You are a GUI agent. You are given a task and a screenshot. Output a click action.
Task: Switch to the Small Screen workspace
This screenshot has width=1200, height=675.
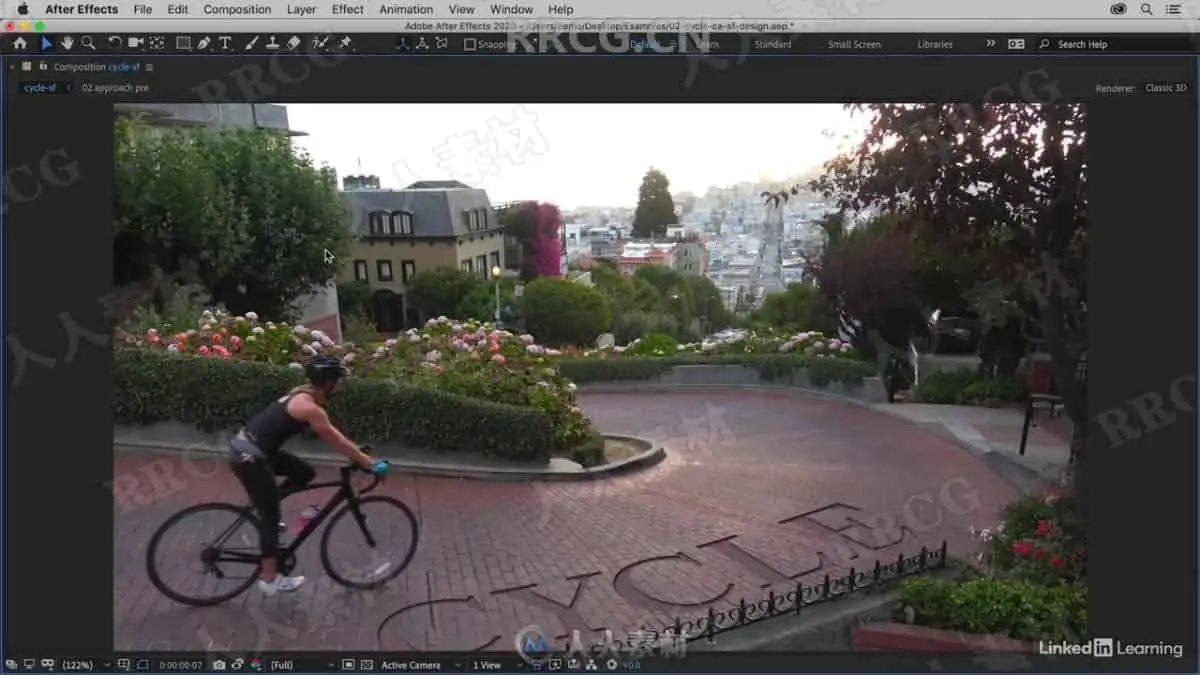tap(854, 44)
